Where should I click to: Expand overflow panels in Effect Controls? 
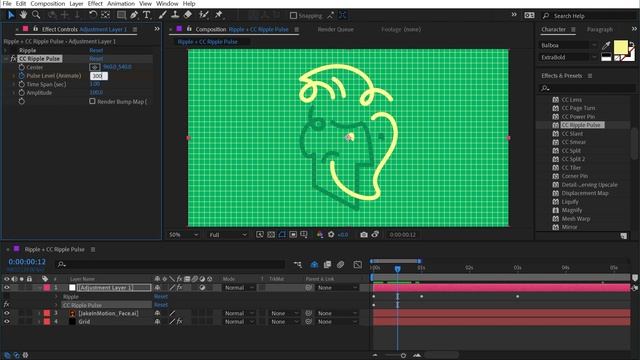(x=157, y=29)
